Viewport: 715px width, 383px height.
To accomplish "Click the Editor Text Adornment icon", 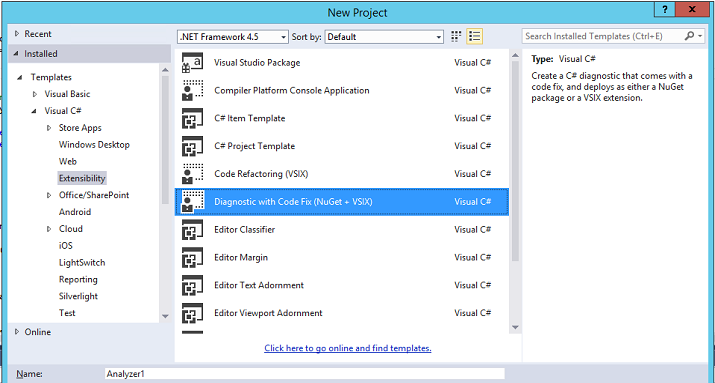I will pos(192,285).
